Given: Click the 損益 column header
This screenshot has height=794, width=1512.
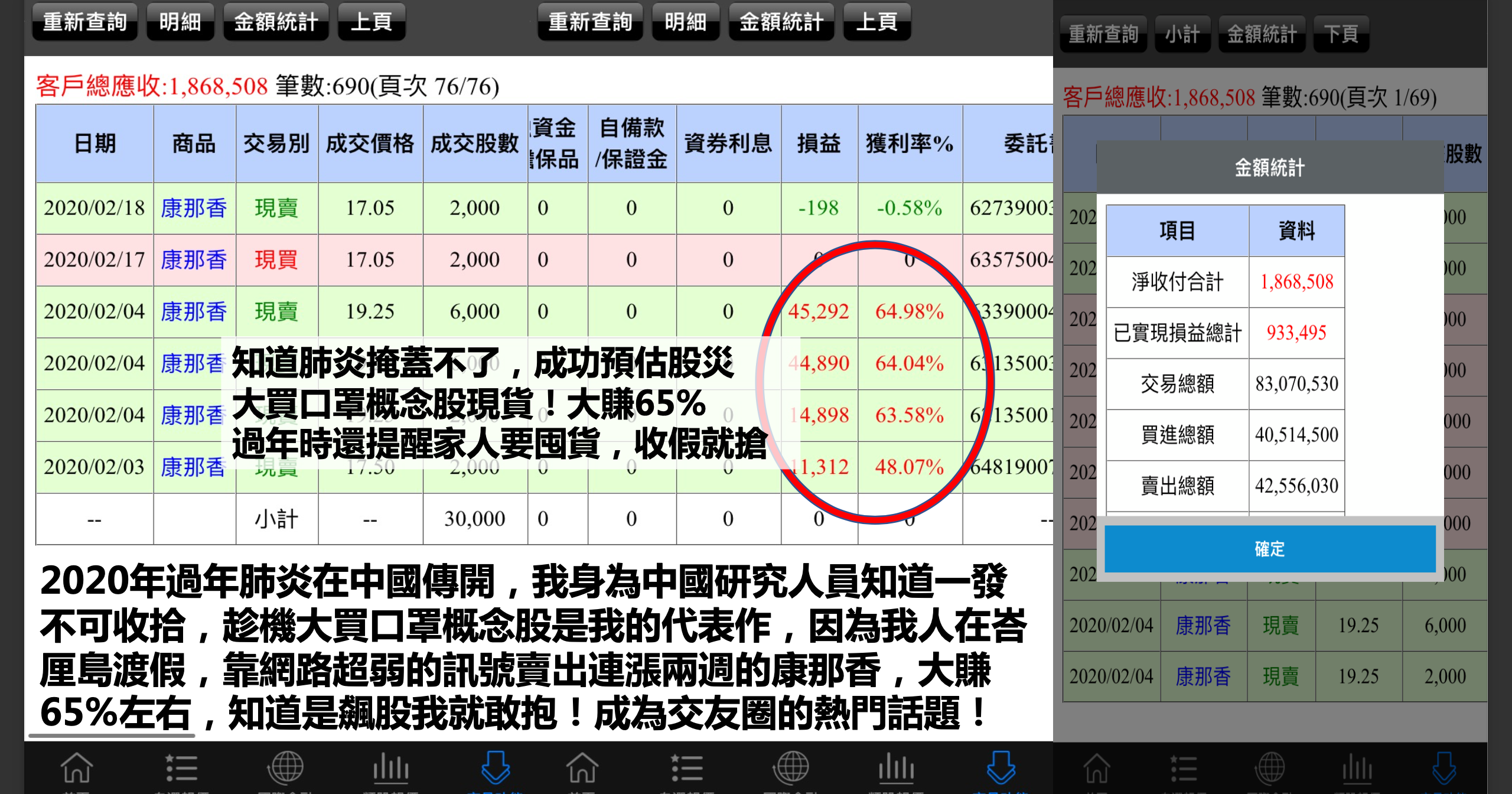Looking at the screenshot, I should coord(819,144).
